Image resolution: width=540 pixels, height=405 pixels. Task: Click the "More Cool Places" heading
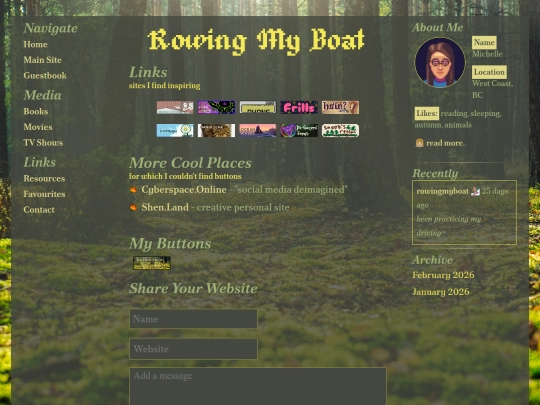[190, 163]
